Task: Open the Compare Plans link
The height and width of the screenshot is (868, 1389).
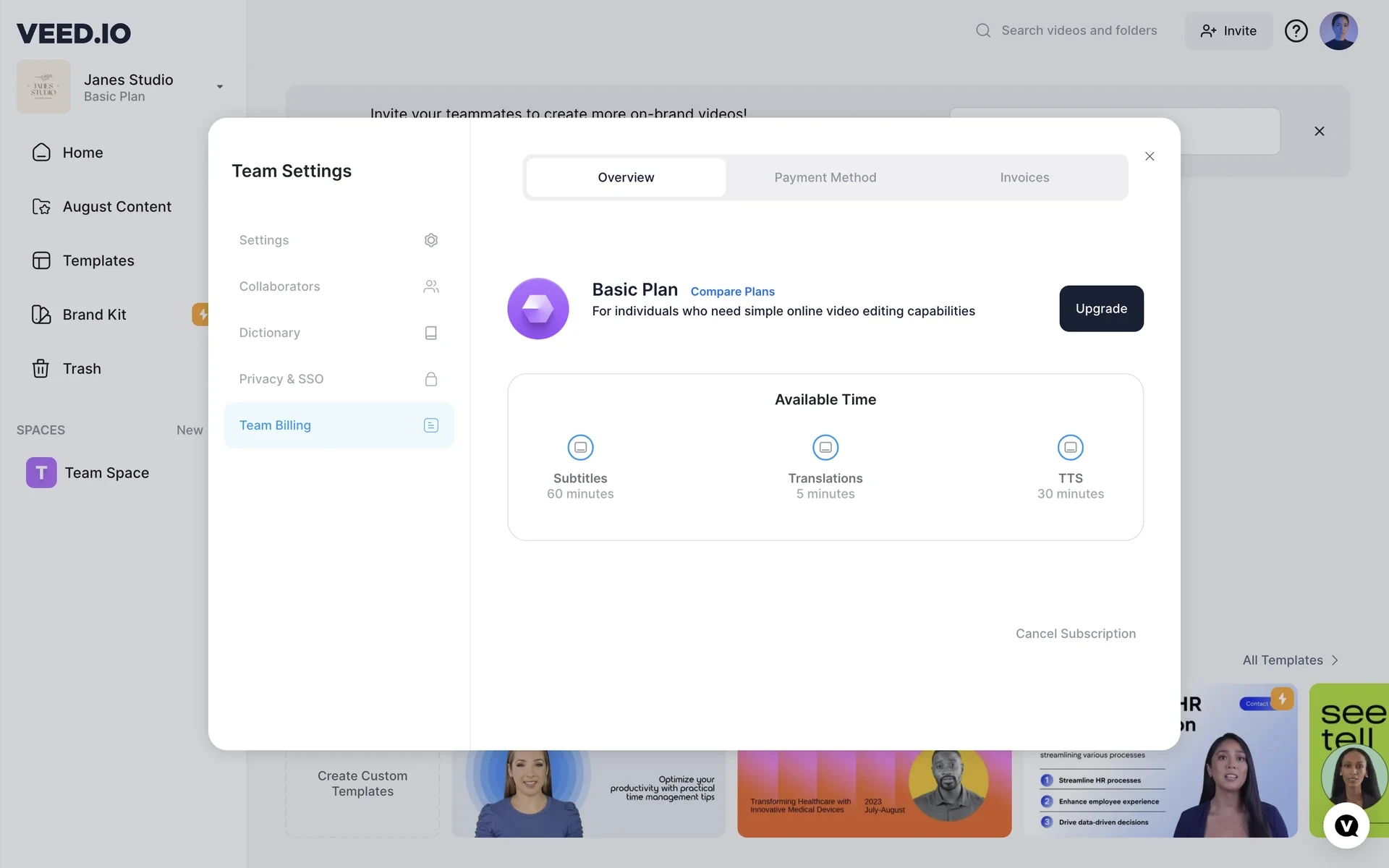Action: pos(732,292)
